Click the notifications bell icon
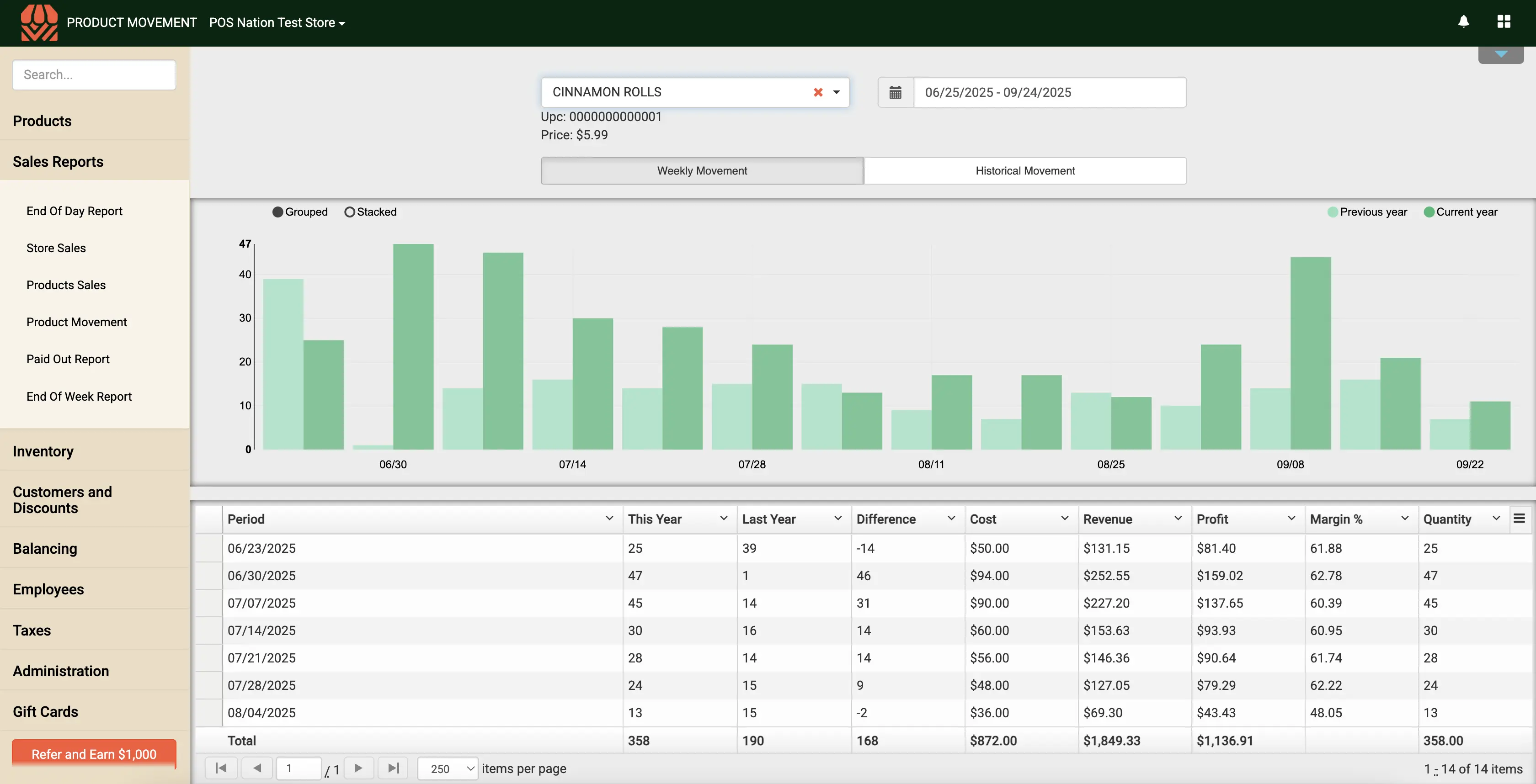The width and height of the screenshot is (1536, 784). click(1463, 22)
